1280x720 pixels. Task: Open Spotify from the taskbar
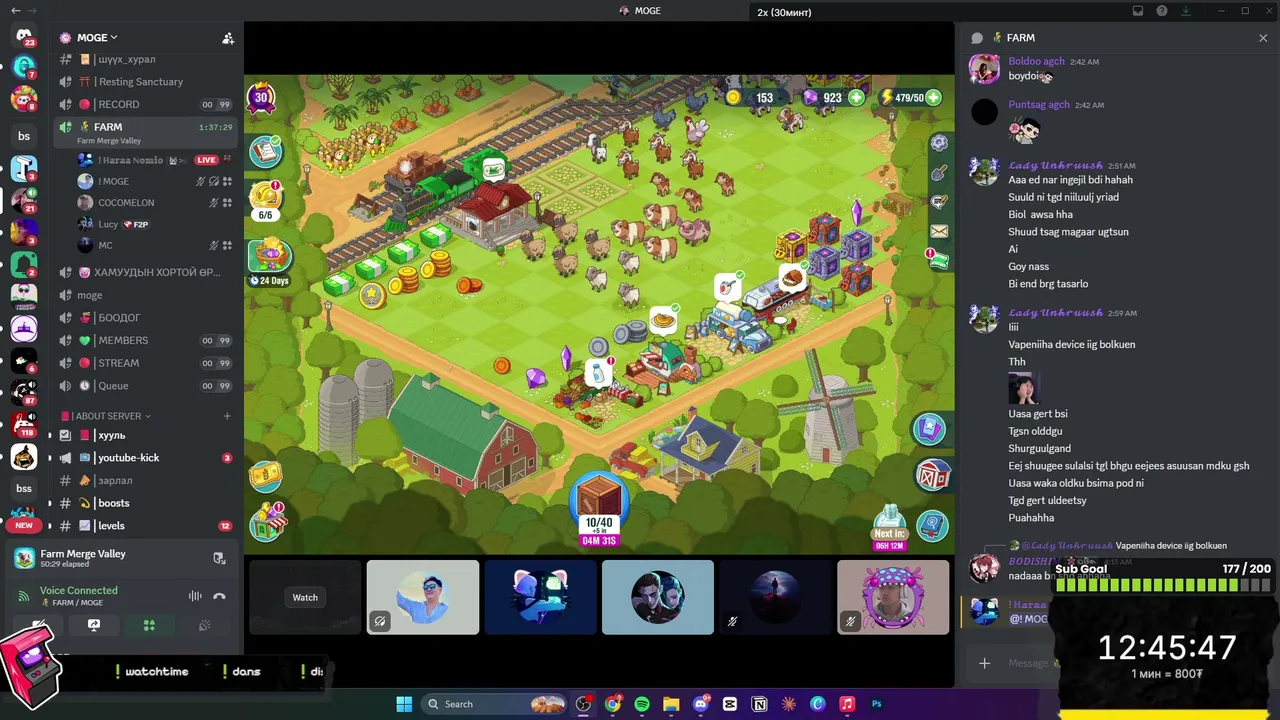coord(642,704)
